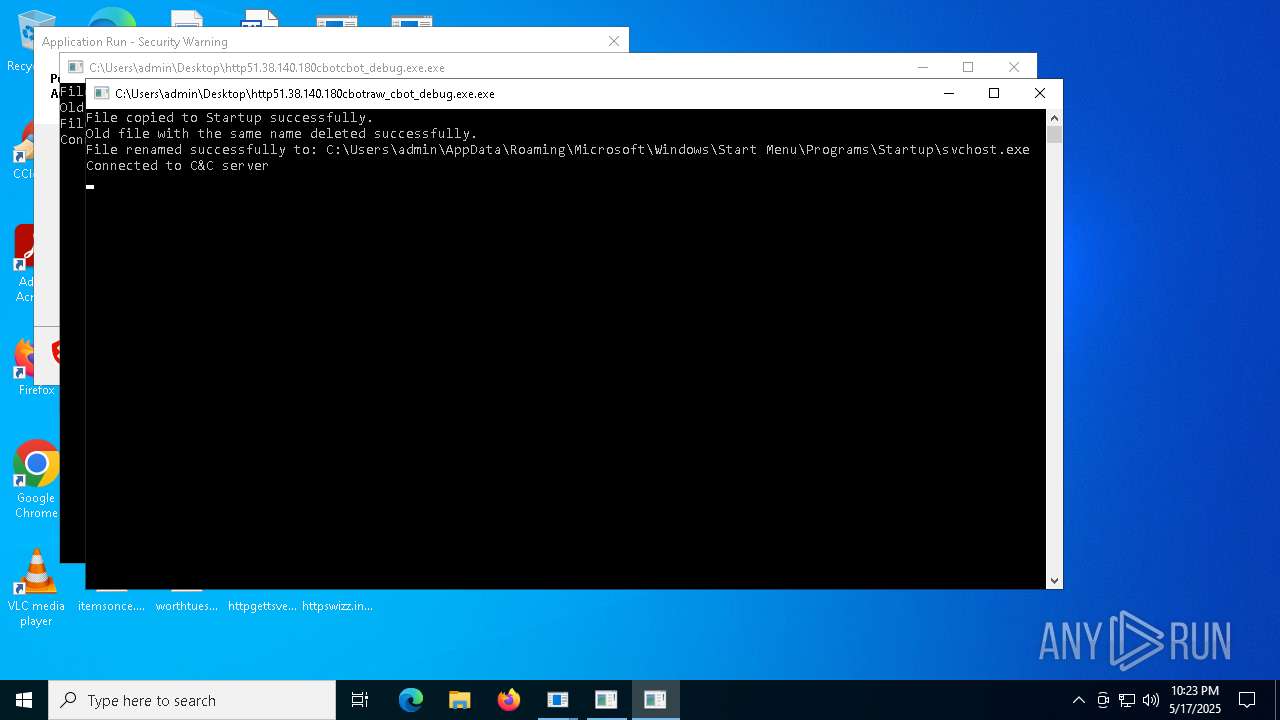Click 'Old file with the same name deleted' line

(281, 134)
